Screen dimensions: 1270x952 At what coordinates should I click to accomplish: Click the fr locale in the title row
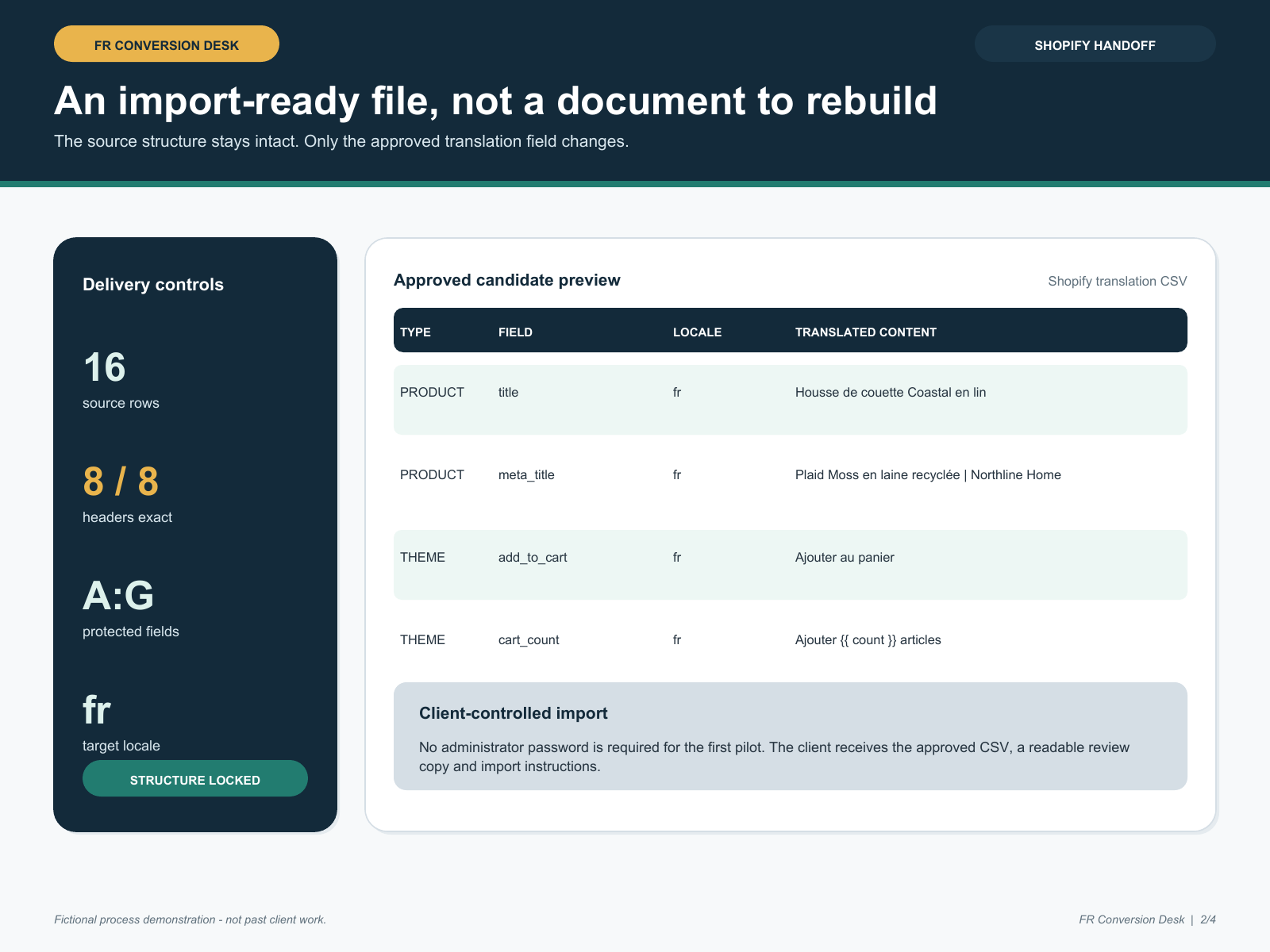[x=677, y=392]
